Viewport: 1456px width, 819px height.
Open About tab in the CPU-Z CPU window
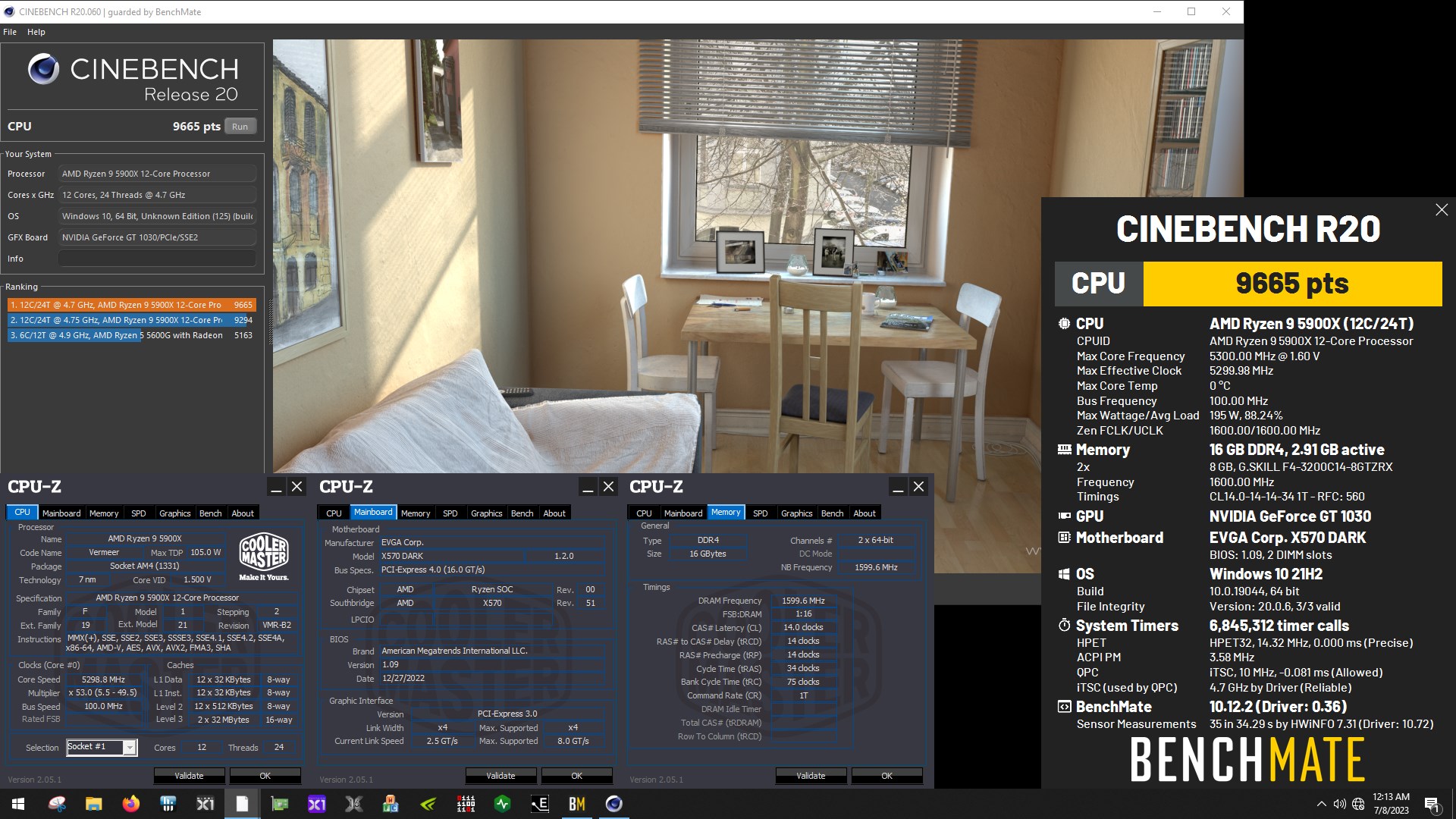(243, 513)
